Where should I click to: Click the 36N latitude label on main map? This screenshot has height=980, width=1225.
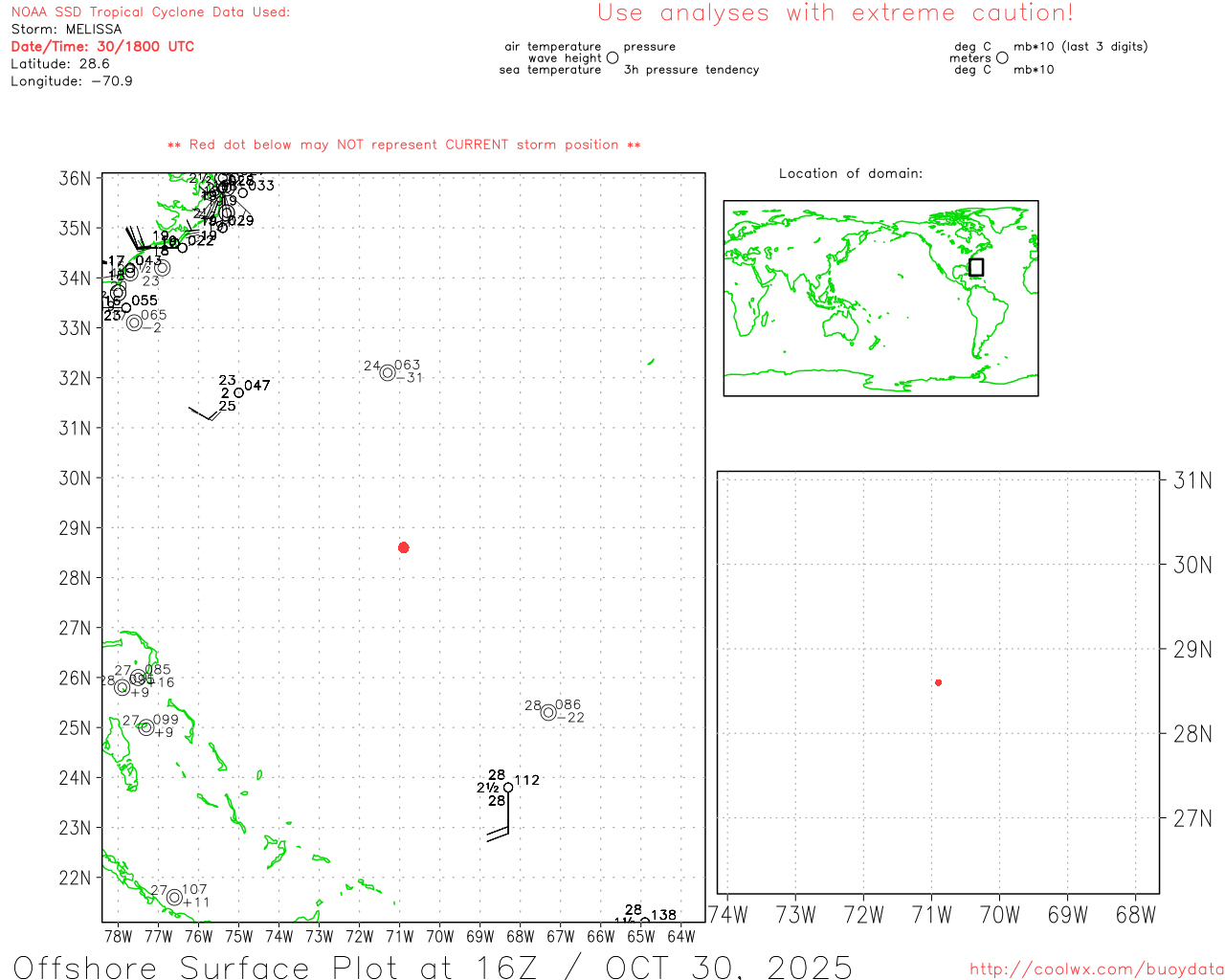point(75,179)
